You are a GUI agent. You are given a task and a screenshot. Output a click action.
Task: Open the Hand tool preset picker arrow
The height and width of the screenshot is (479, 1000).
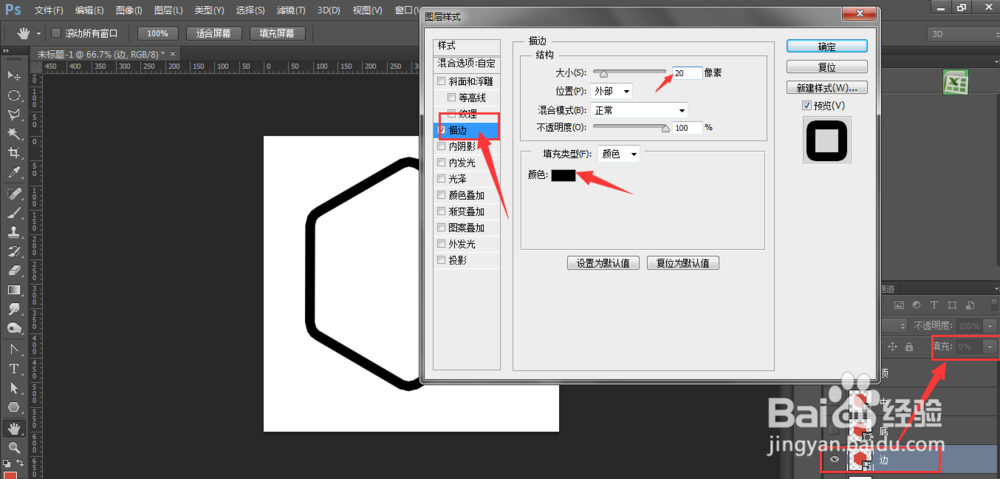pyautogui.click(x=39, y=33)
